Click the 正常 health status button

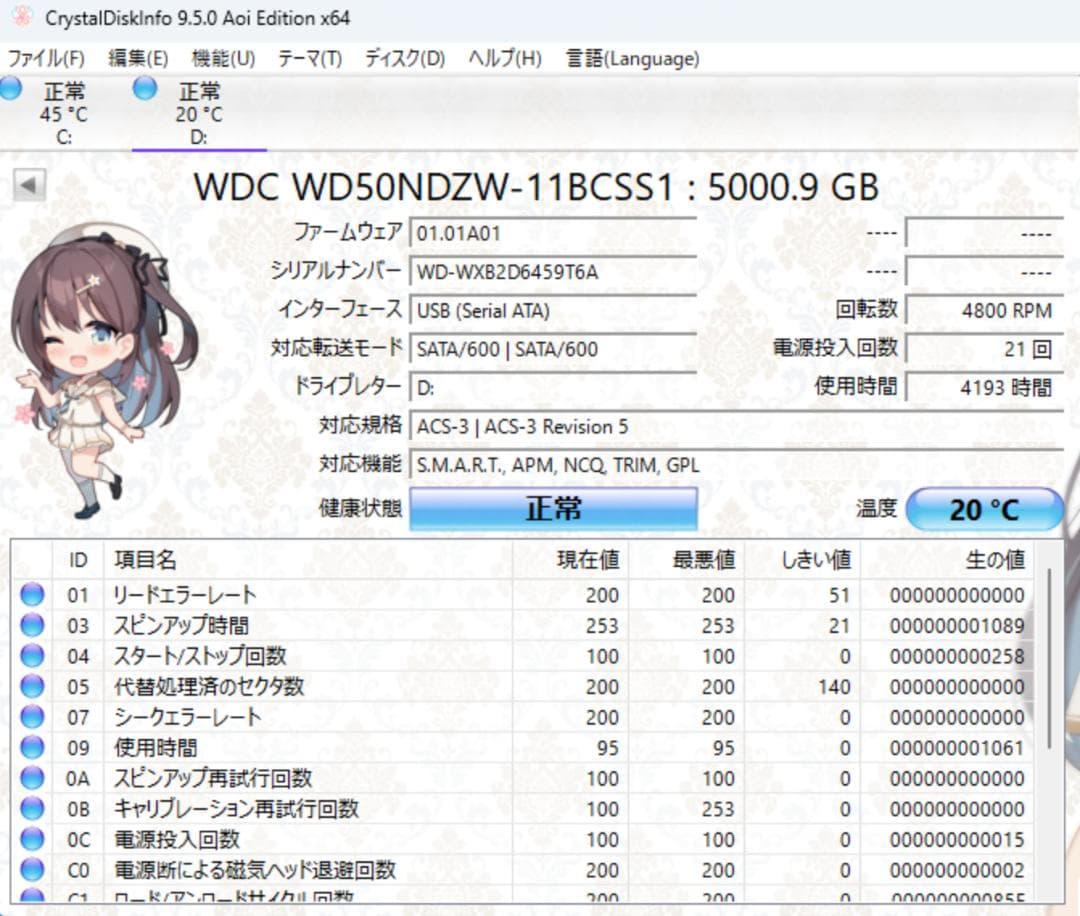click(x=557, y=508)
